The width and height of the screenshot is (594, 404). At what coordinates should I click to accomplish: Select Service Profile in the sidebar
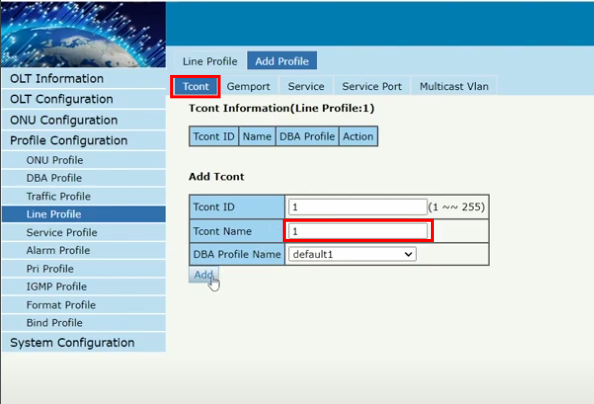pyautogui.click(x=84, y=232)
